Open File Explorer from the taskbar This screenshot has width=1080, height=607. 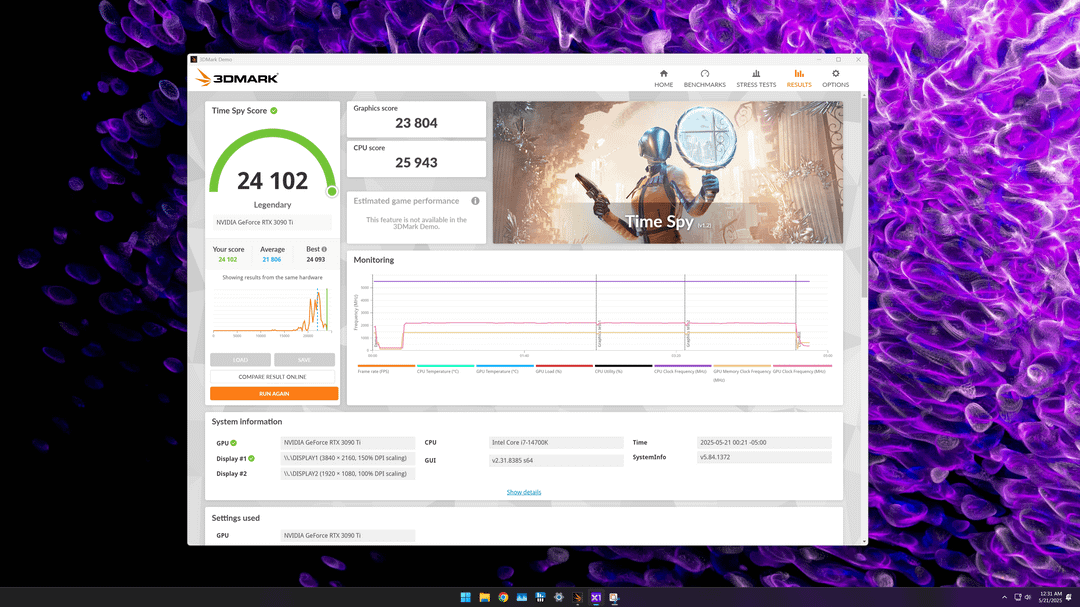[x=484, y=597]
